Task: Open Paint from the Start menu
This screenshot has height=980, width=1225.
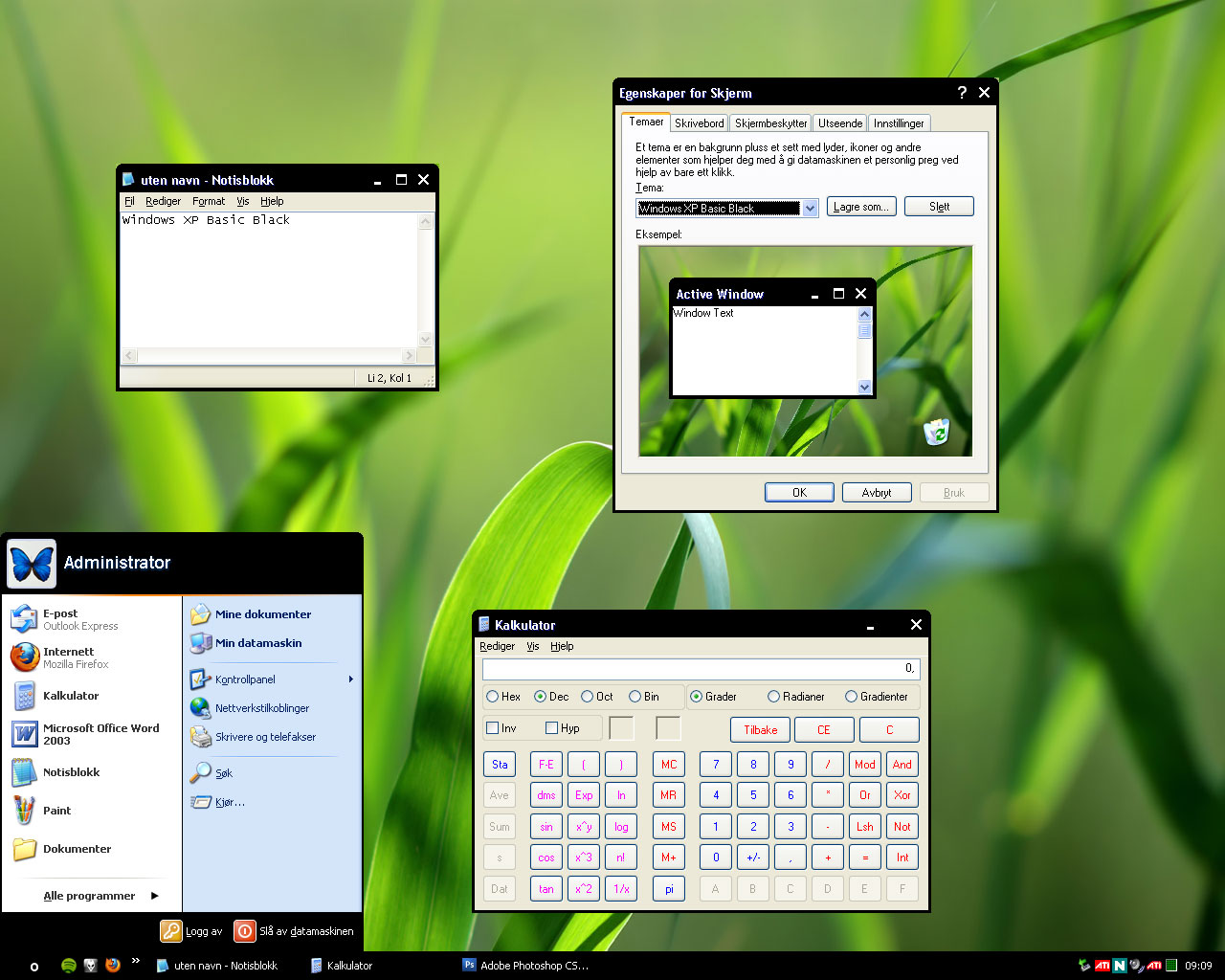Action: (x=56, y=810)
